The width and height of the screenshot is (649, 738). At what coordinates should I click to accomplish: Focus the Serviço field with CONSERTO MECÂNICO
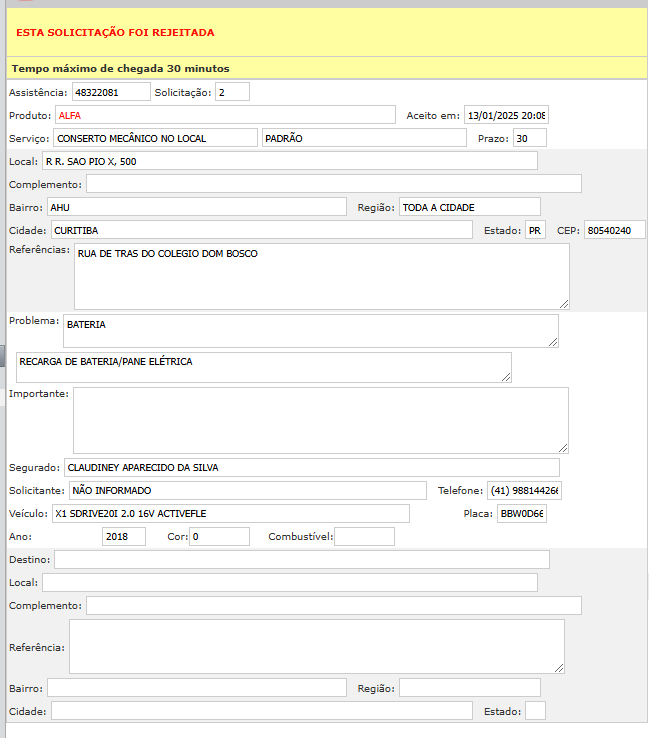click(x=154, y=138)
